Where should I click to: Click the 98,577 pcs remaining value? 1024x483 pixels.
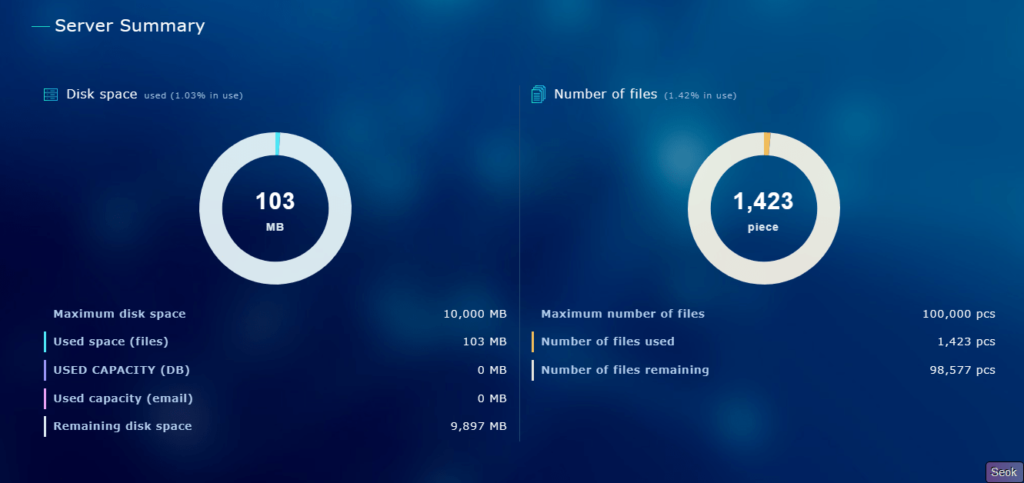[x=962, y=370]
